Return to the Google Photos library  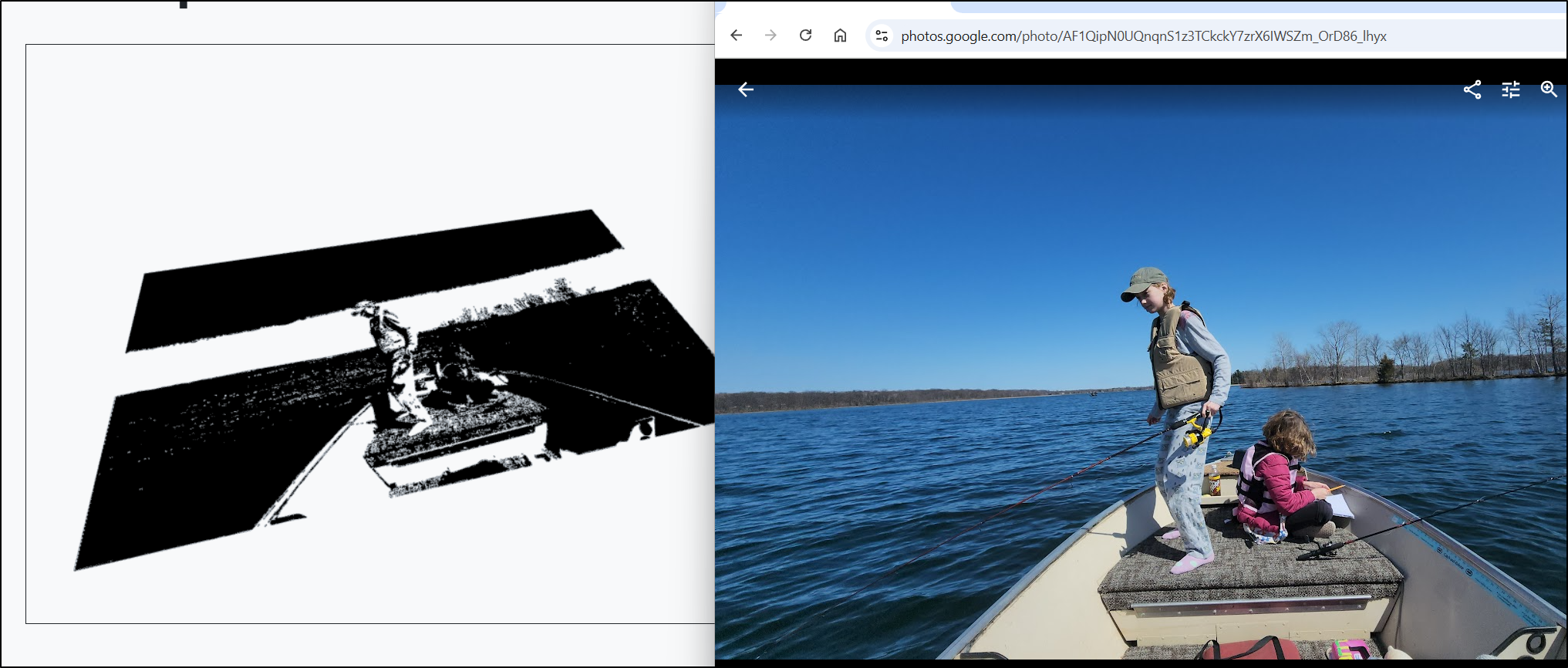point(745,90)
